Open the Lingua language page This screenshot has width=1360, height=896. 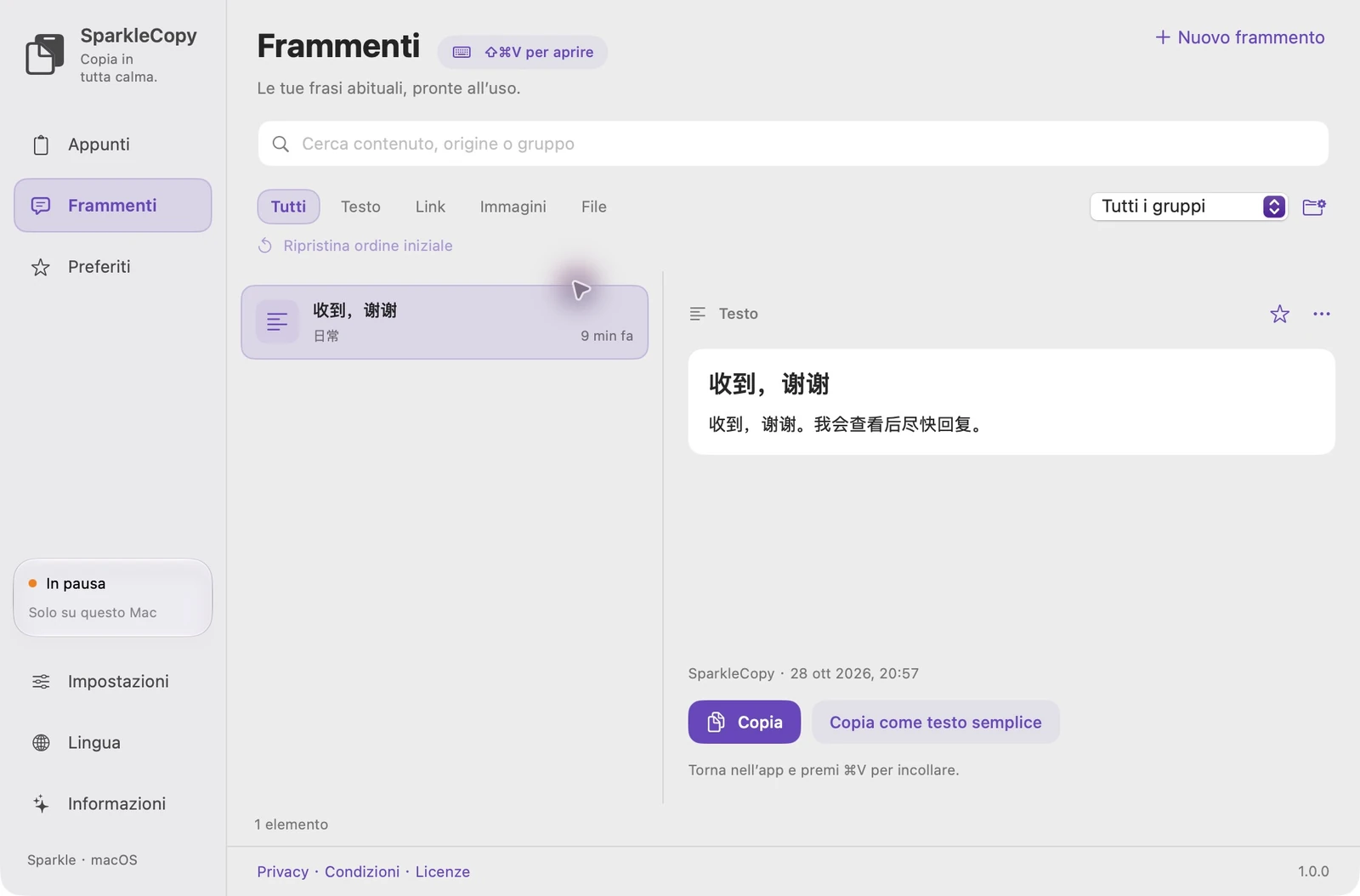click(x=112, y=743)
